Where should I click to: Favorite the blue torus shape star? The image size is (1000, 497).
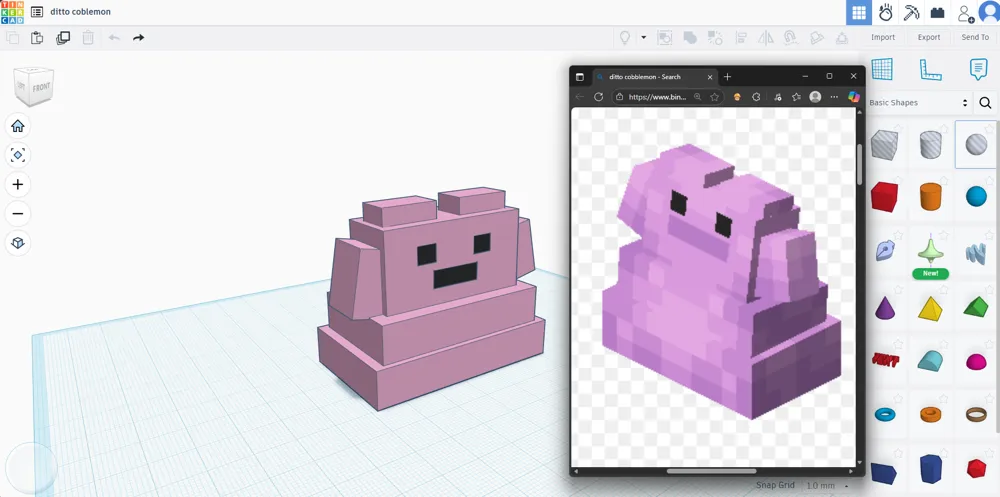tap(897, 399)
